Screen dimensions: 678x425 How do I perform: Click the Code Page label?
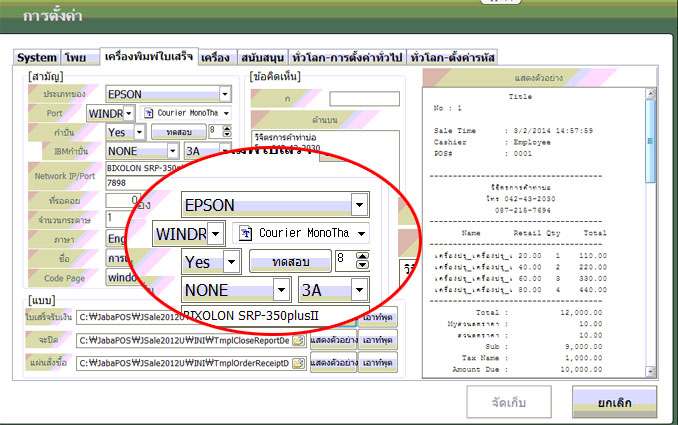[64, 278]
